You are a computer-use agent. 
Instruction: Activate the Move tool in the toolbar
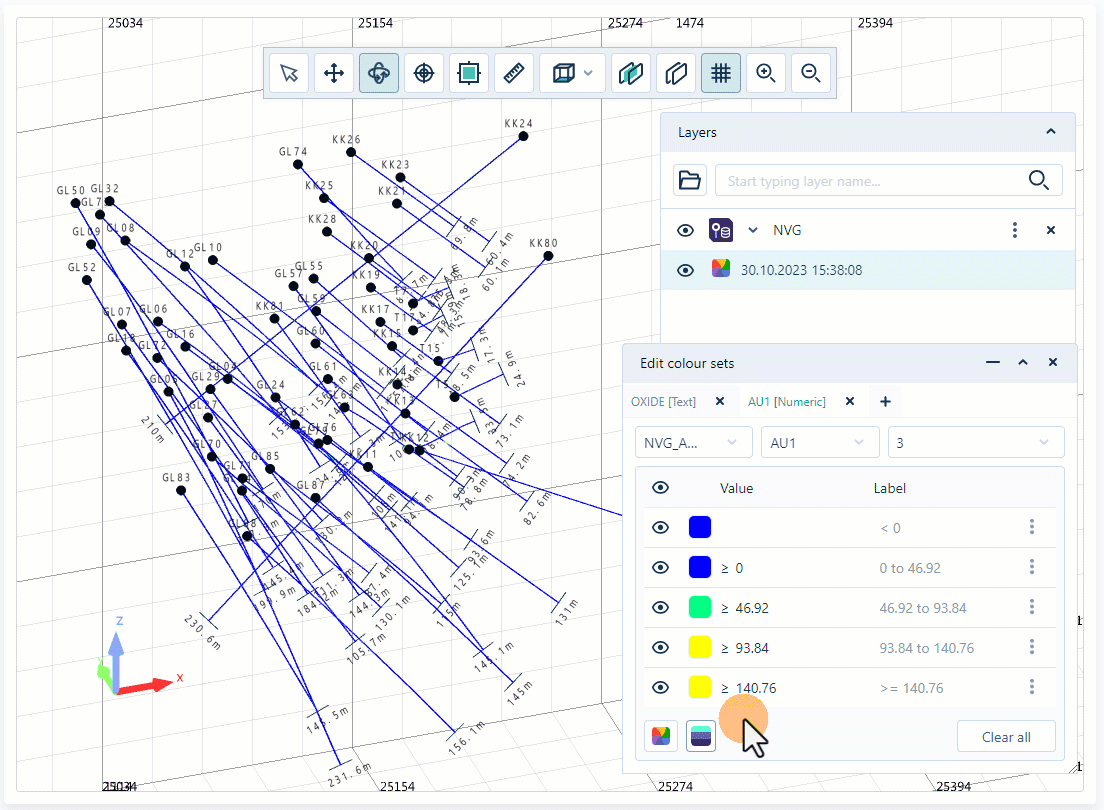point(334,72)
